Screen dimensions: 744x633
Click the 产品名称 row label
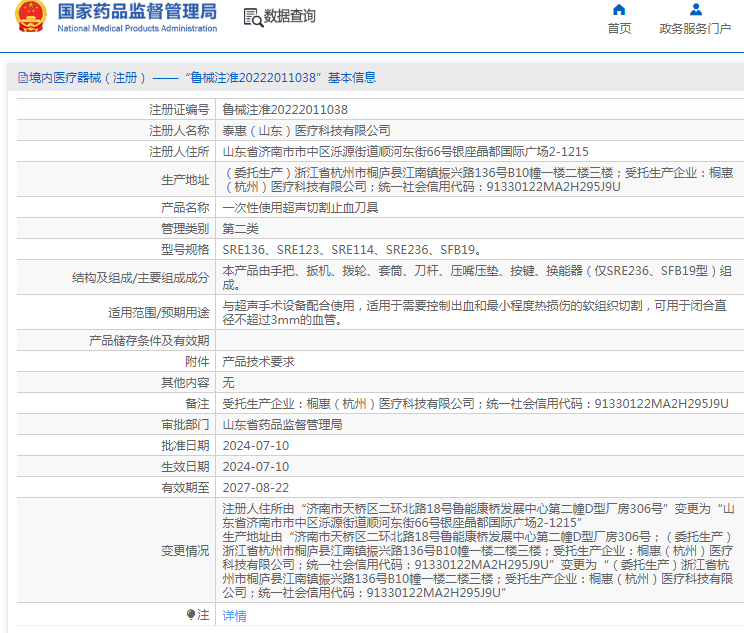point(185,207)
